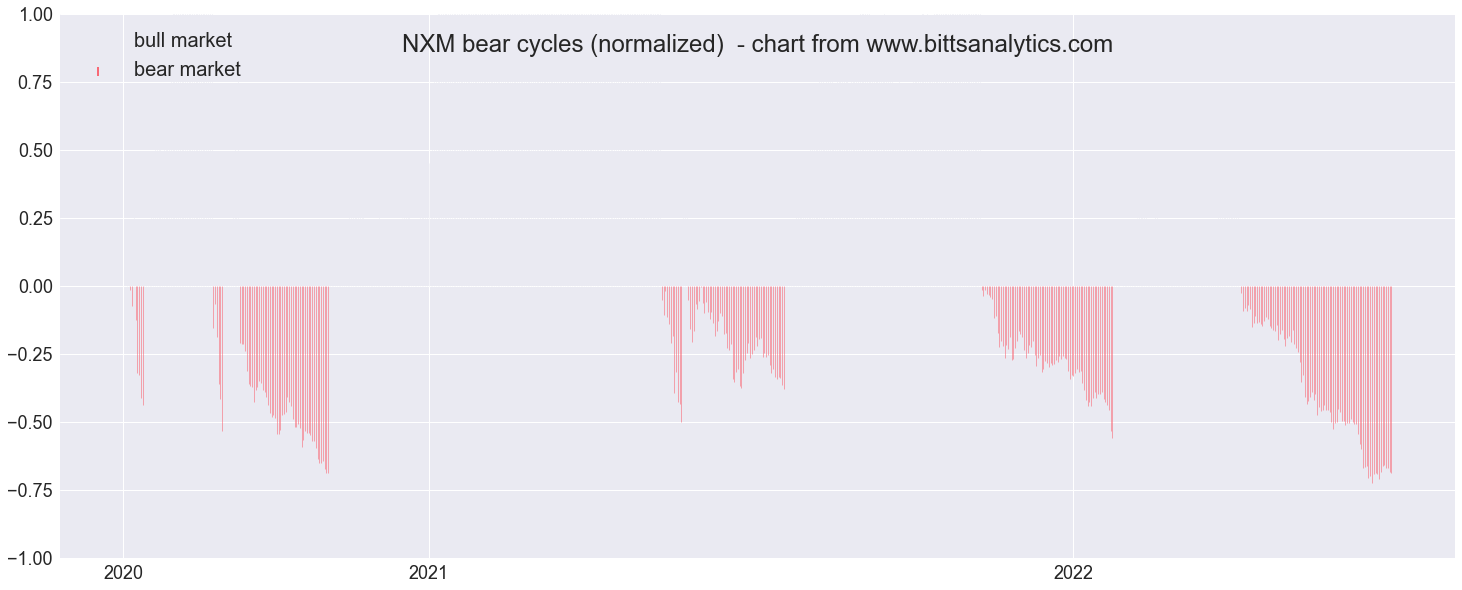This screenshot has width=1462, height=590.
Task: Click the 2022 x-axis label
Action: [x=1073, y=574]
